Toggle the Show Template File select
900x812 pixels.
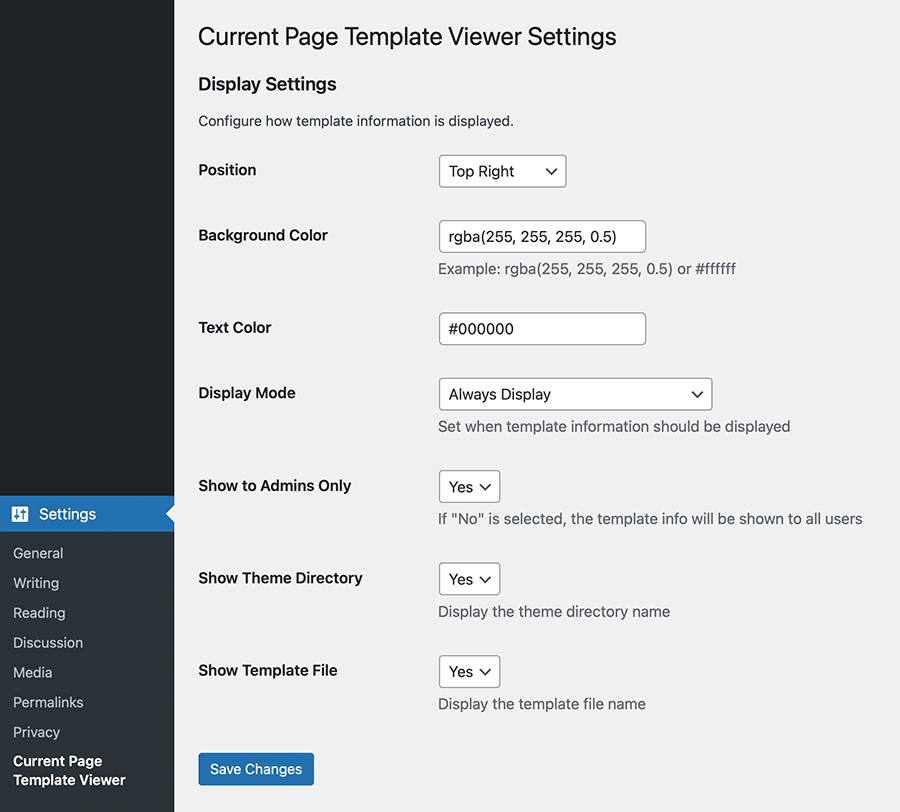tap(469, 671)
